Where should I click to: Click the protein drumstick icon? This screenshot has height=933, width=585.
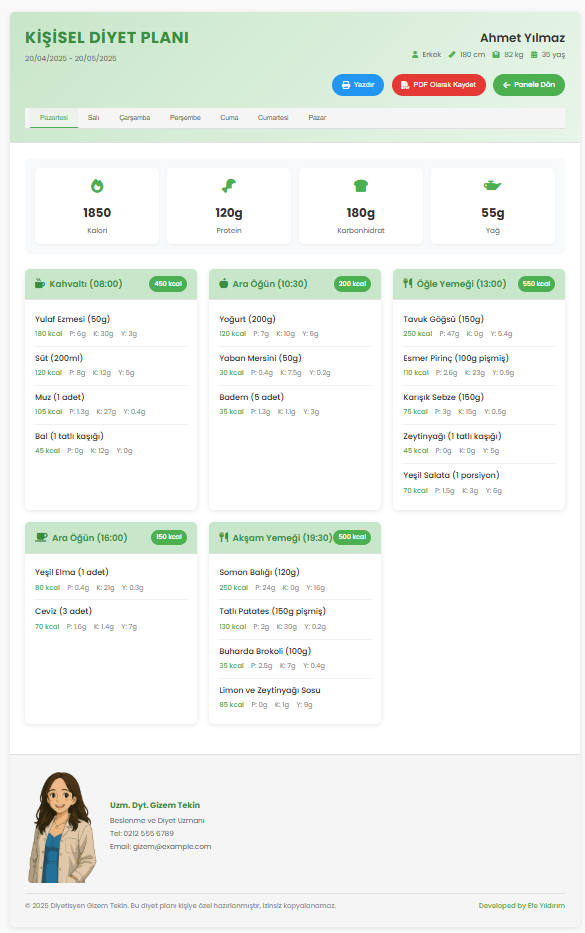pos(229,186)
